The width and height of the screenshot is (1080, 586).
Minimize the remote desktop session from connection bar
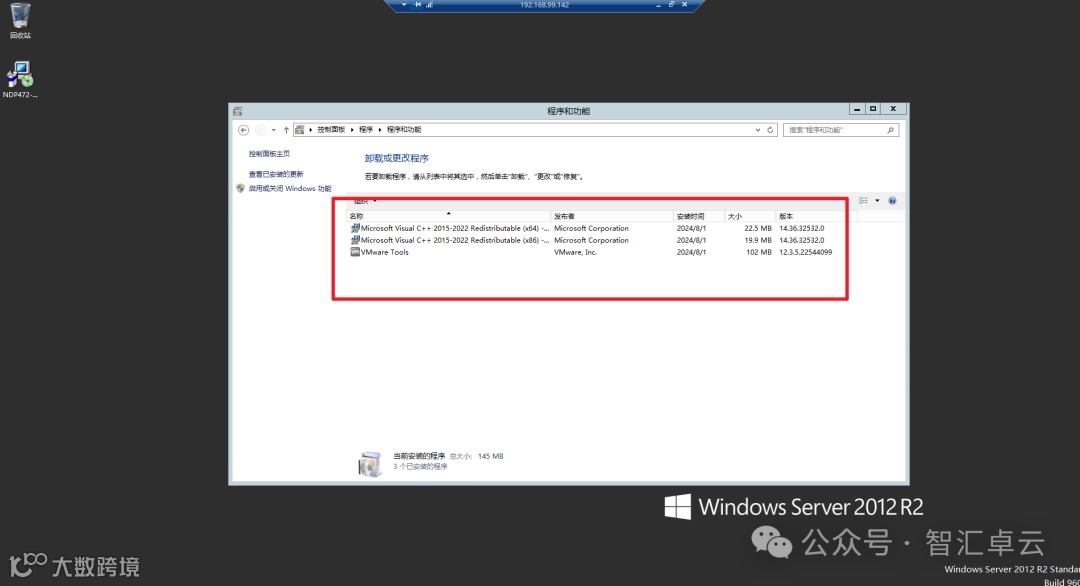click(659, 5)
